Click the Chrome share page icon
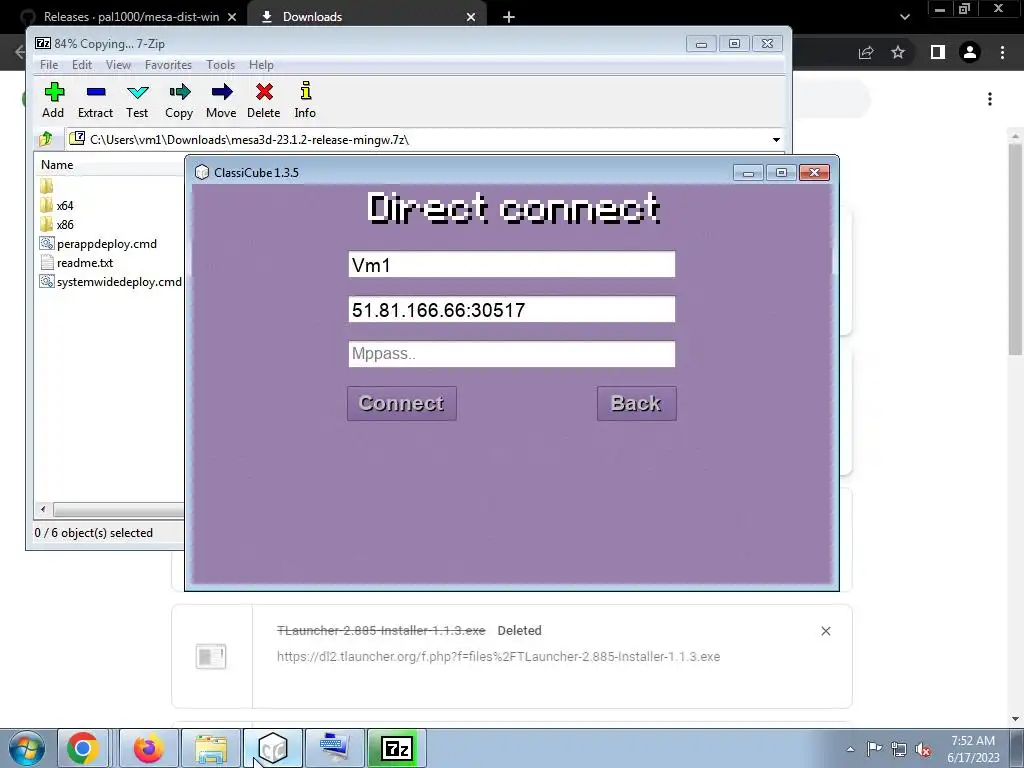Image resolution: width=1024 pixels, height=768 pixels. [866, 52]
